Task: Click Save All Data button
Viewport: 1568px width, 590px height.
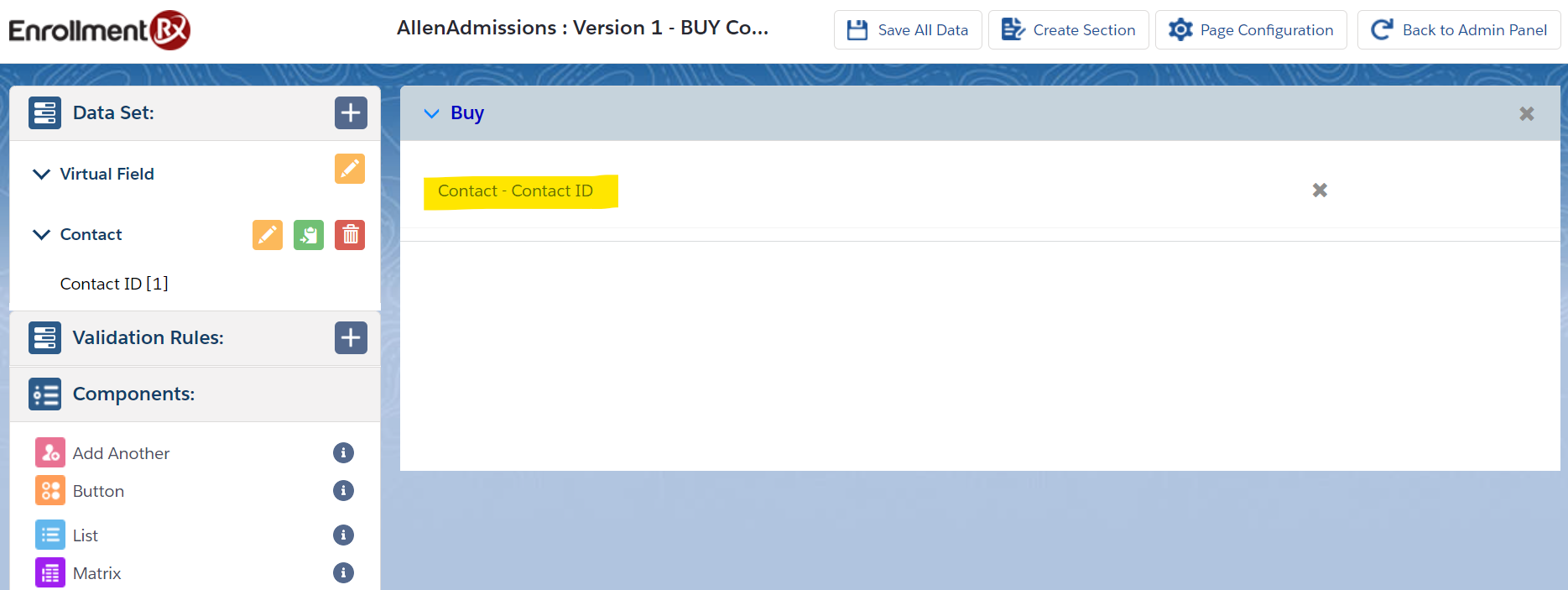Action: pyautogui.click(x=908, y=30)
